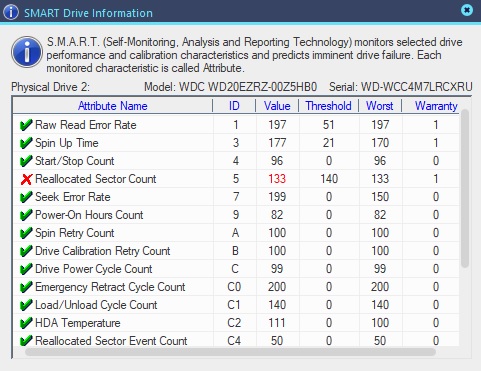Click the green checkmark beside HDA Temperature
481x371 pixels.
point(26,323)
